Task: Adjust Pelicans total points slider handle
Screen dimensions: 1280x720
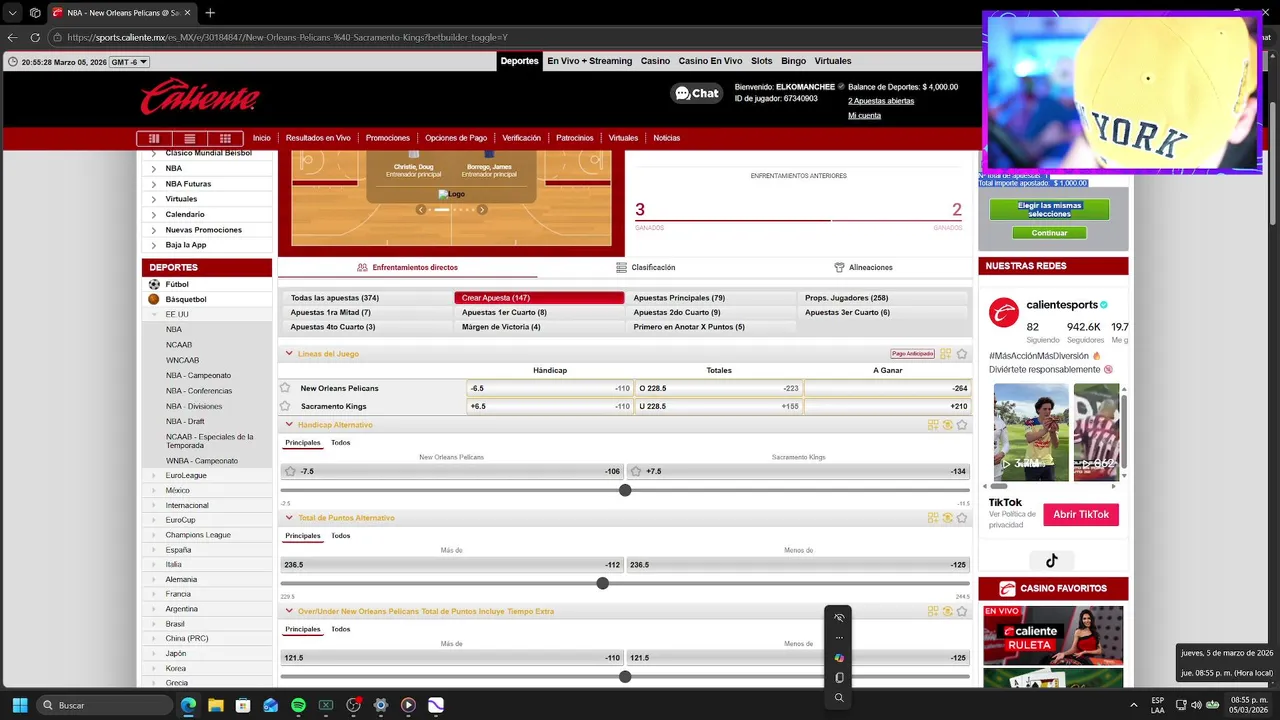Action: coord(625,677)
